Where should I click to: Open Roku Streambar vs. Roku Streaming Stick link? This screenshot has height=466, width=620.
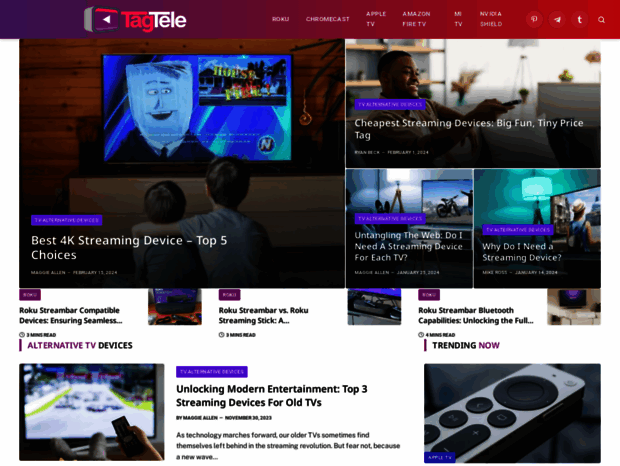pos(263,315)
